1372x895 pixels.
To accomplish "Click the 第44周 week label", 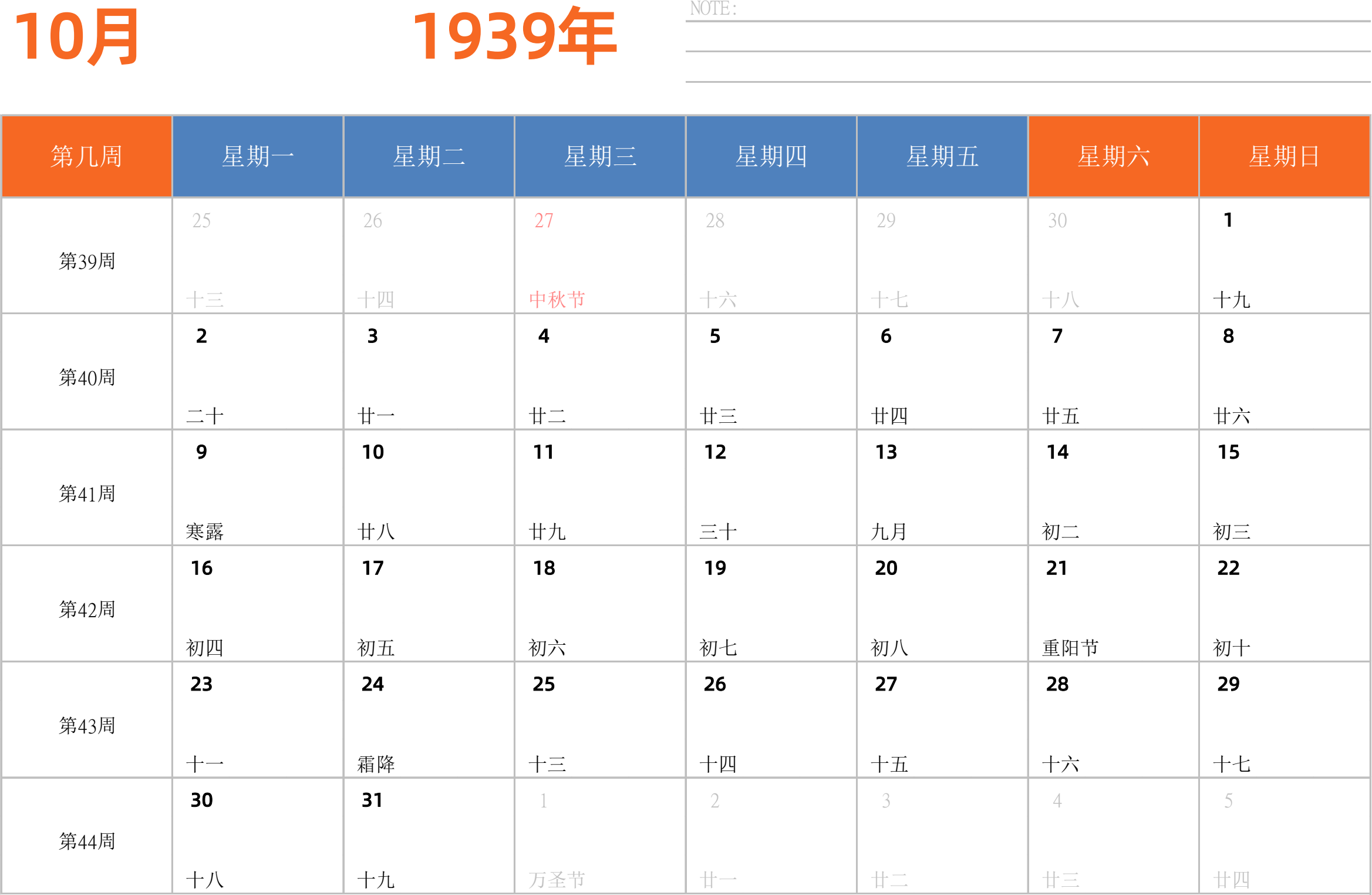I will pos(87,842).
